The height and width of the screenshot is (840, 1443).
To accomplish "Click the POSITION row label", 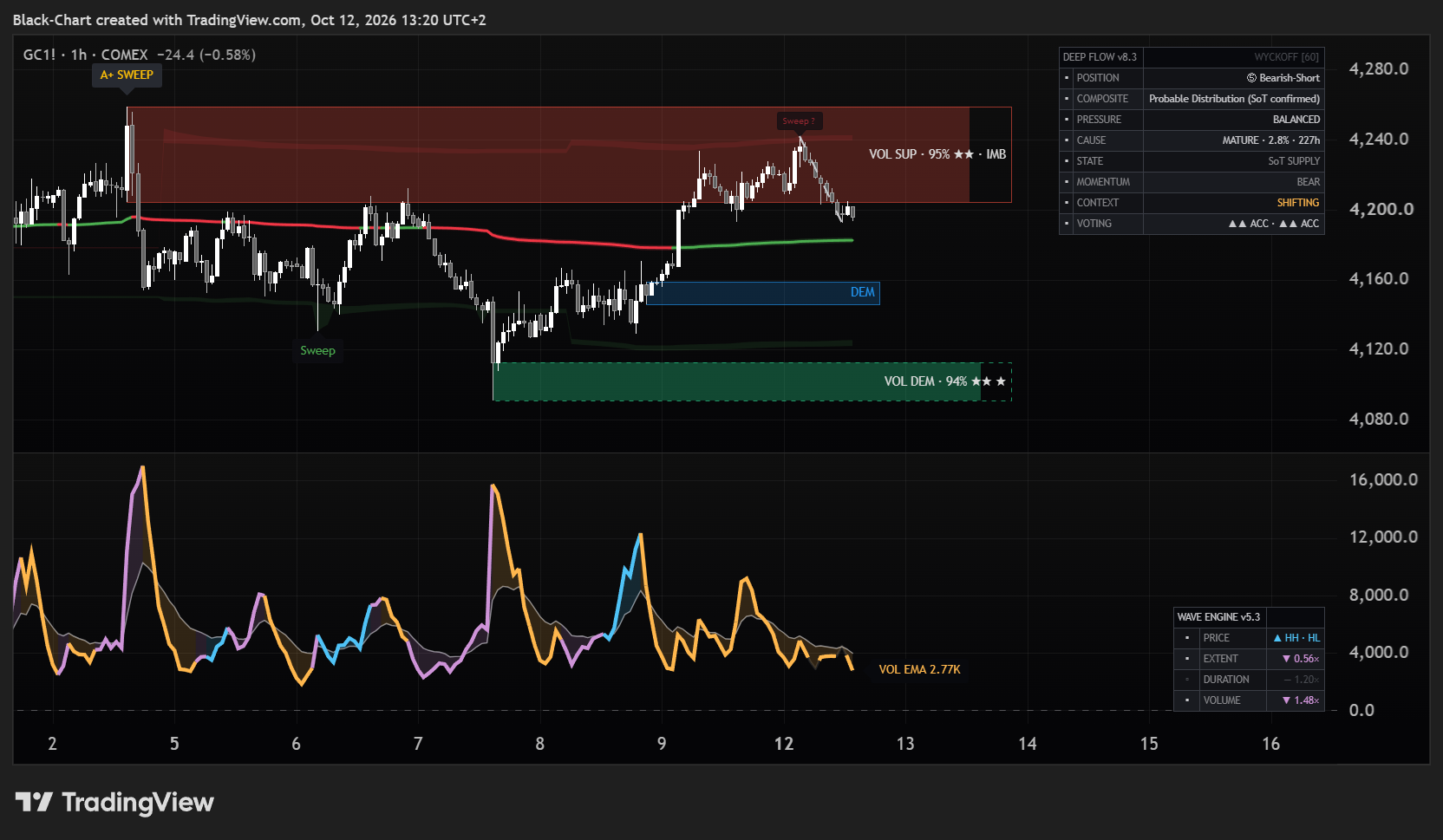I will point(1097,78).
